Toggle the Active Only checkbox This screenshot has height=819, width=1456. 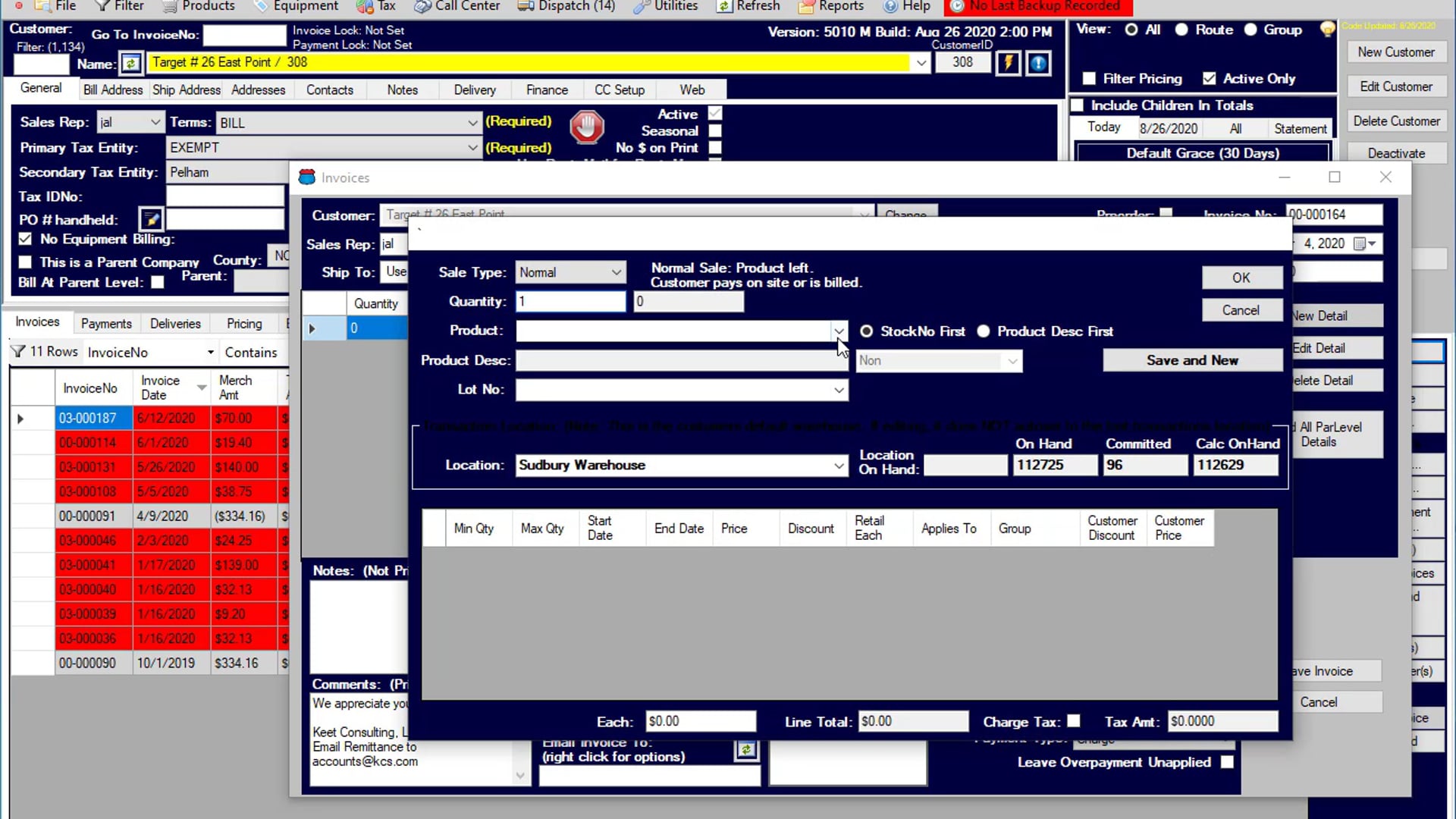point(1209,79)
